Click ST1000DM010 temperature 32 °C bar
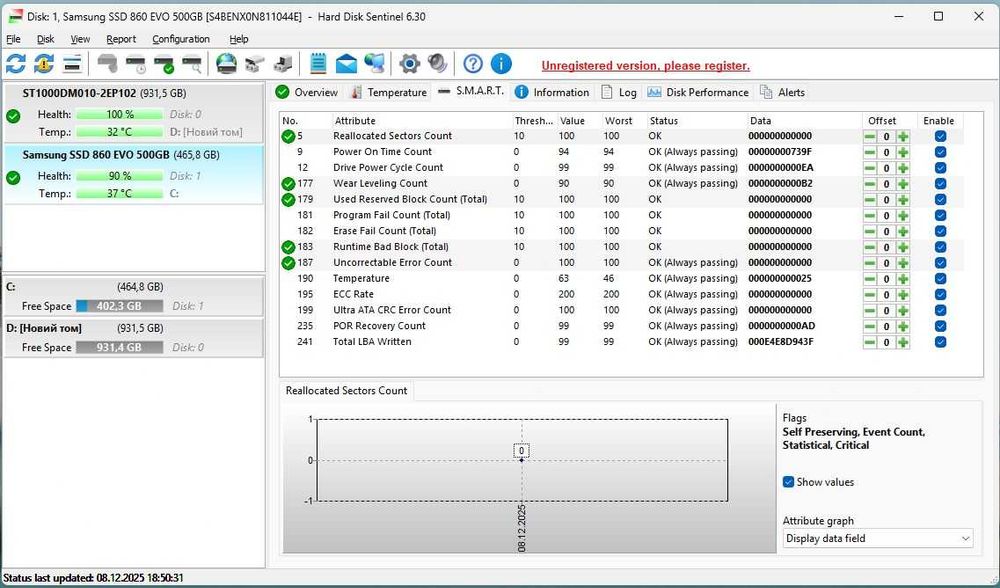 pyautogui.click(x=119, y=132)
